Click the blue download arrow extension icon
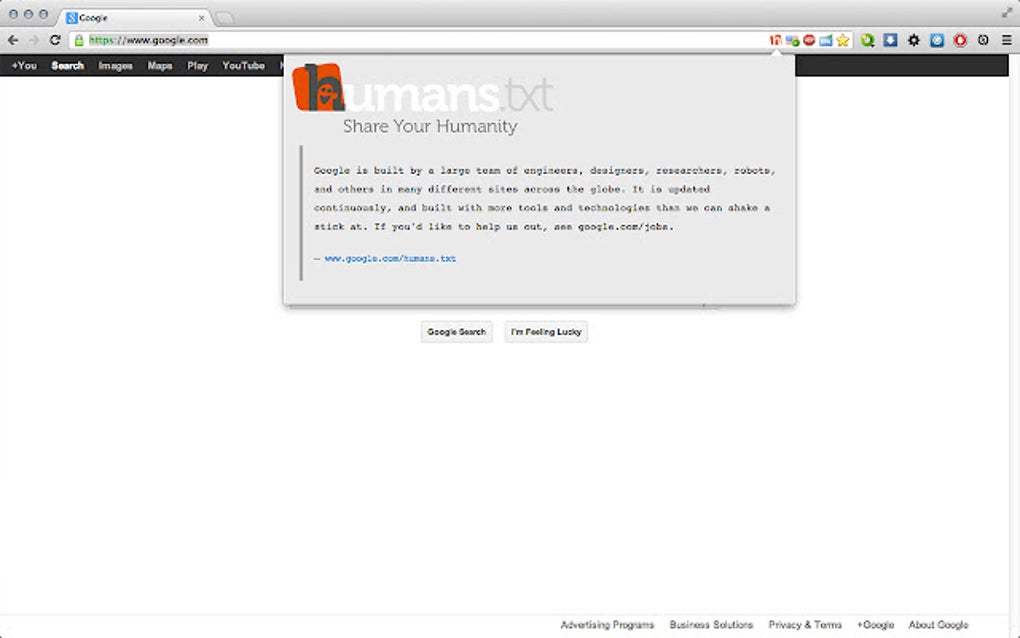Viewport: 1020px width, 638px height. 890,40
